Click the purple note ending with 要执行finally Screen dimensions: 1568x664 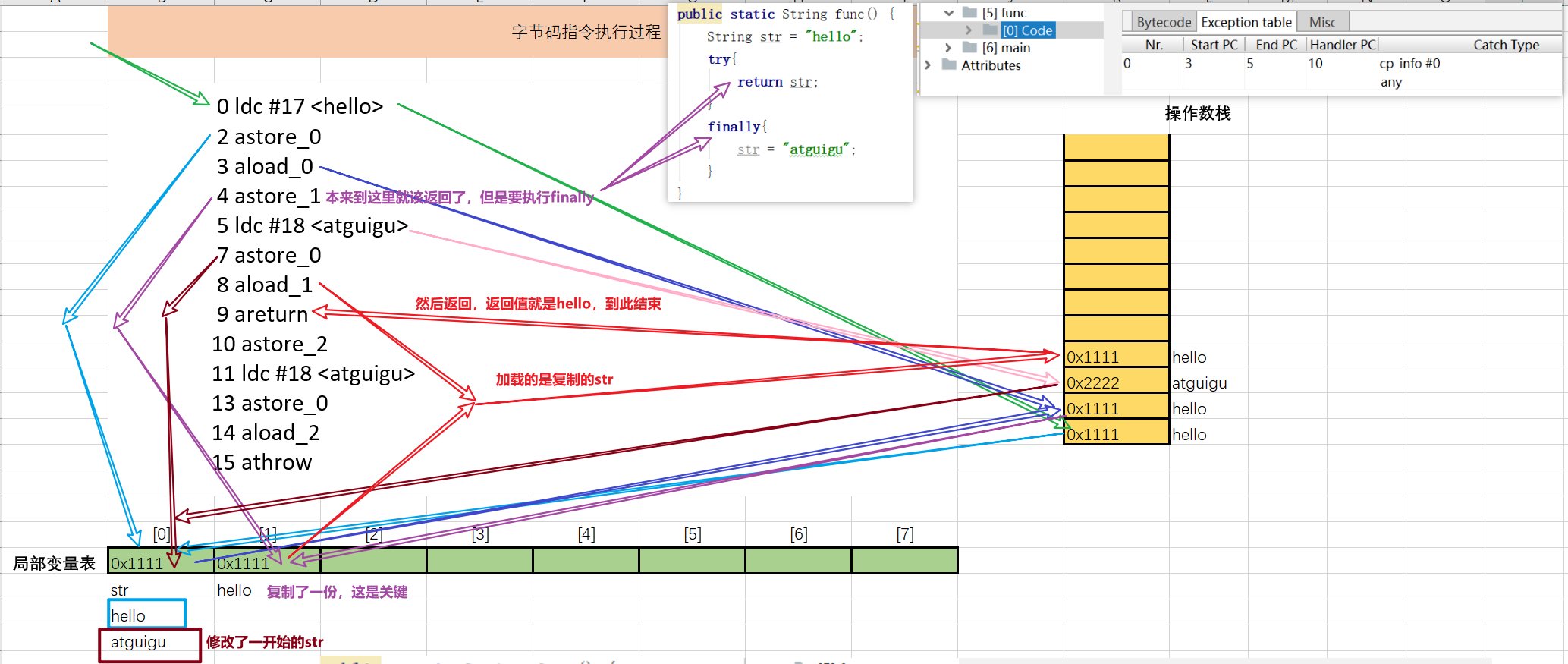click(x=460, y=197)
